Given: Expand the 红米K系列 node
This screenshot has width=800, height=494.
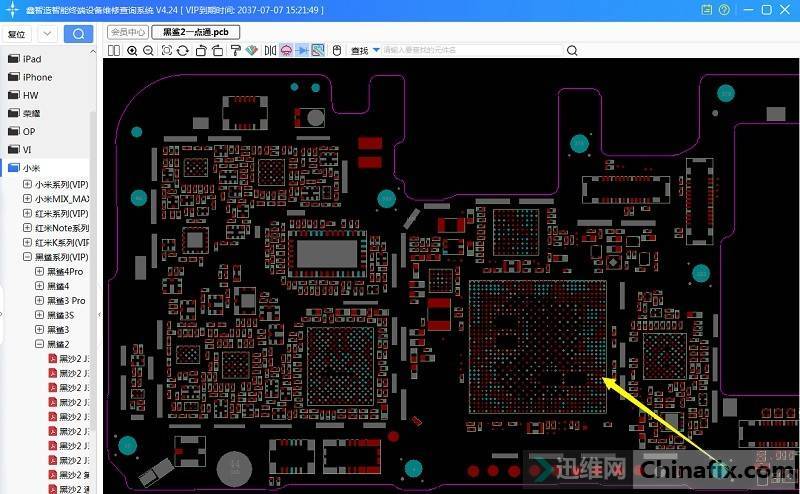Looking at the screenshot, I should click(28, 242).
